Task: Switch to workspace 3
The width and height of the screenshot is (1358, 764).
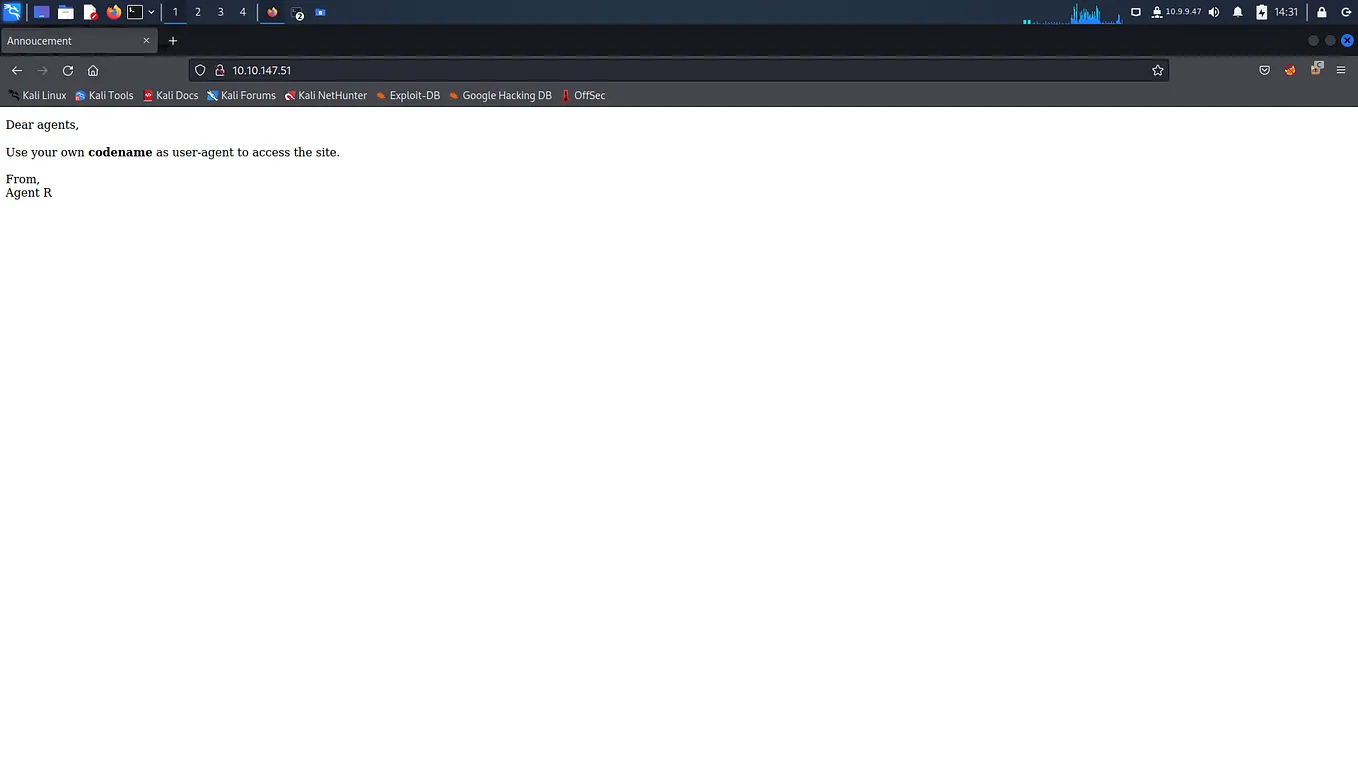Action: point(220,11)
